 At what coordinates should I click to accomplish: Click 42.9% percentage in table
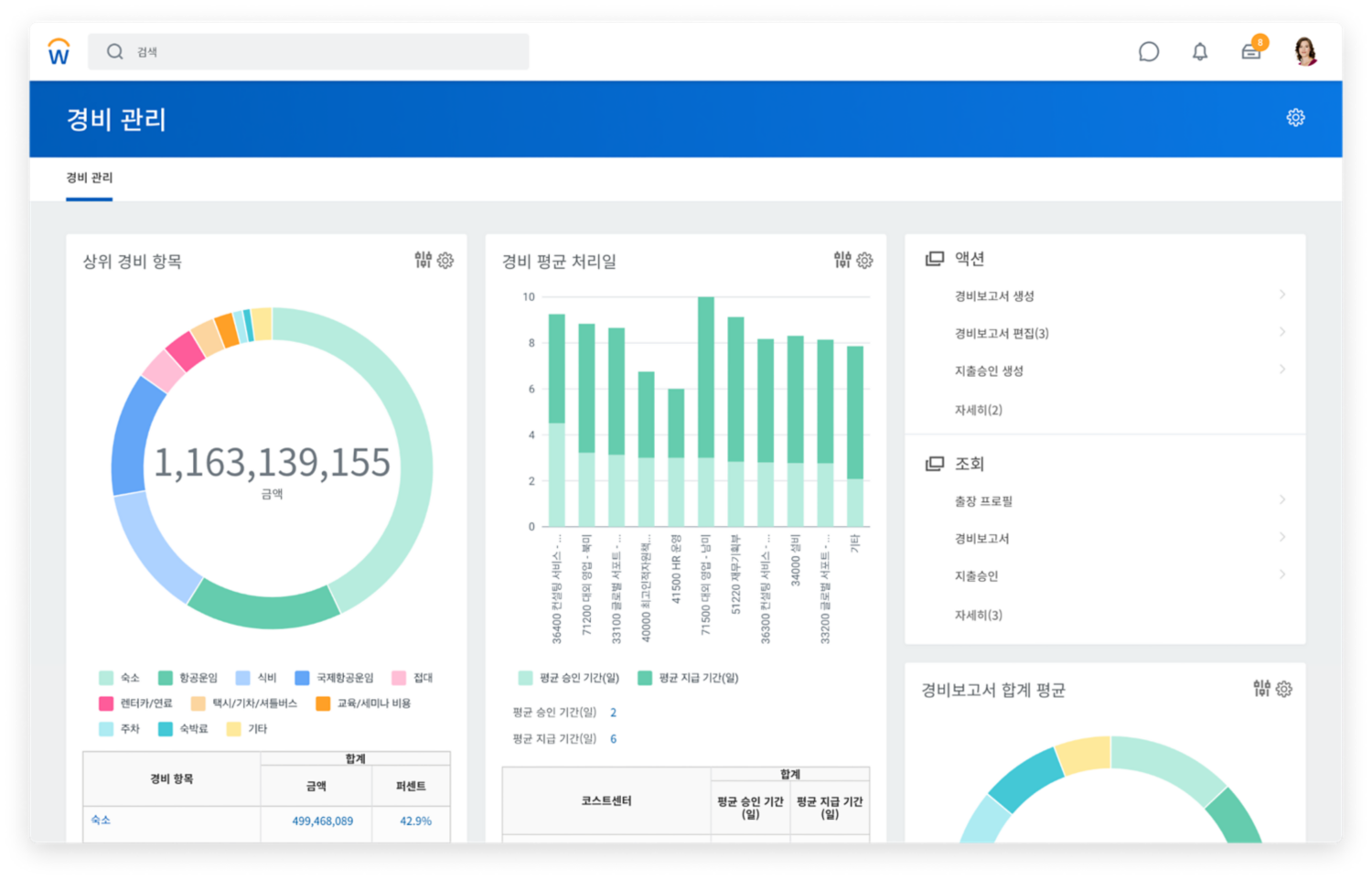pyautogui.click(x=415, y=821)
